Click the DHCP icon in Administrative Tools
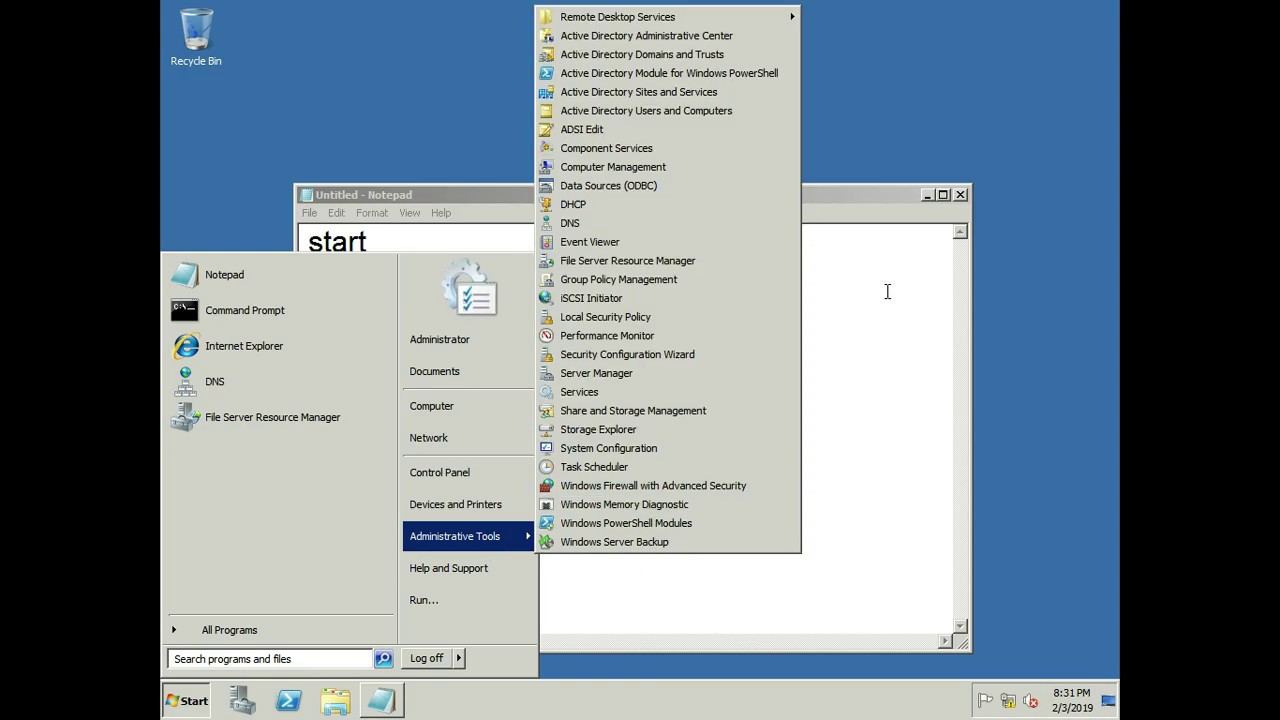The height and width of the screenshot is (720, 1280). pyautogui.click(x=546, y=204)
